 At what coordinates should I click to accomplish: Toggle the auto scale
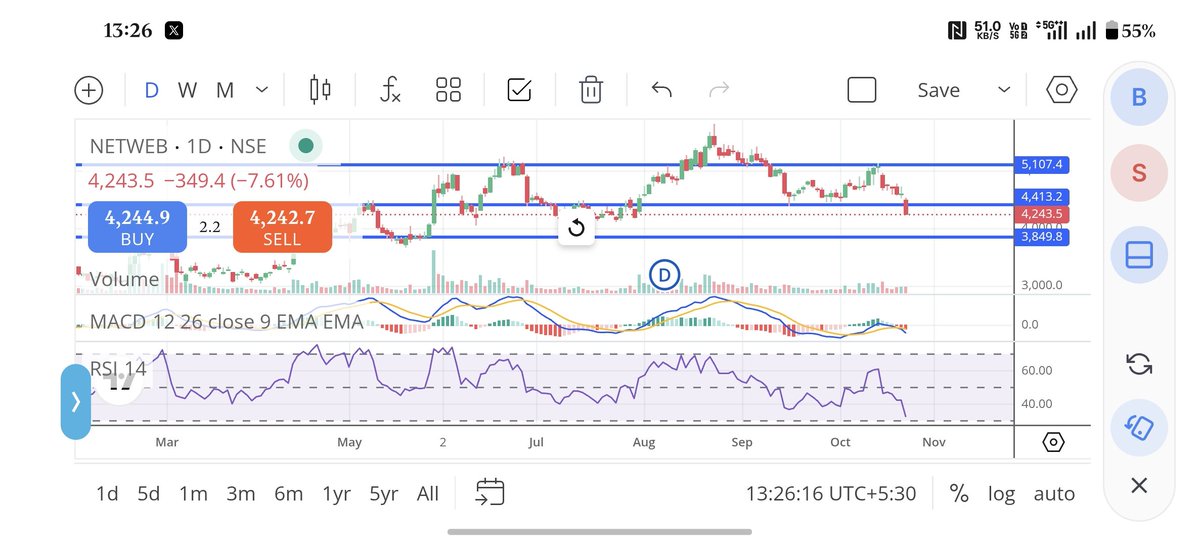[x=1054, y=493]
